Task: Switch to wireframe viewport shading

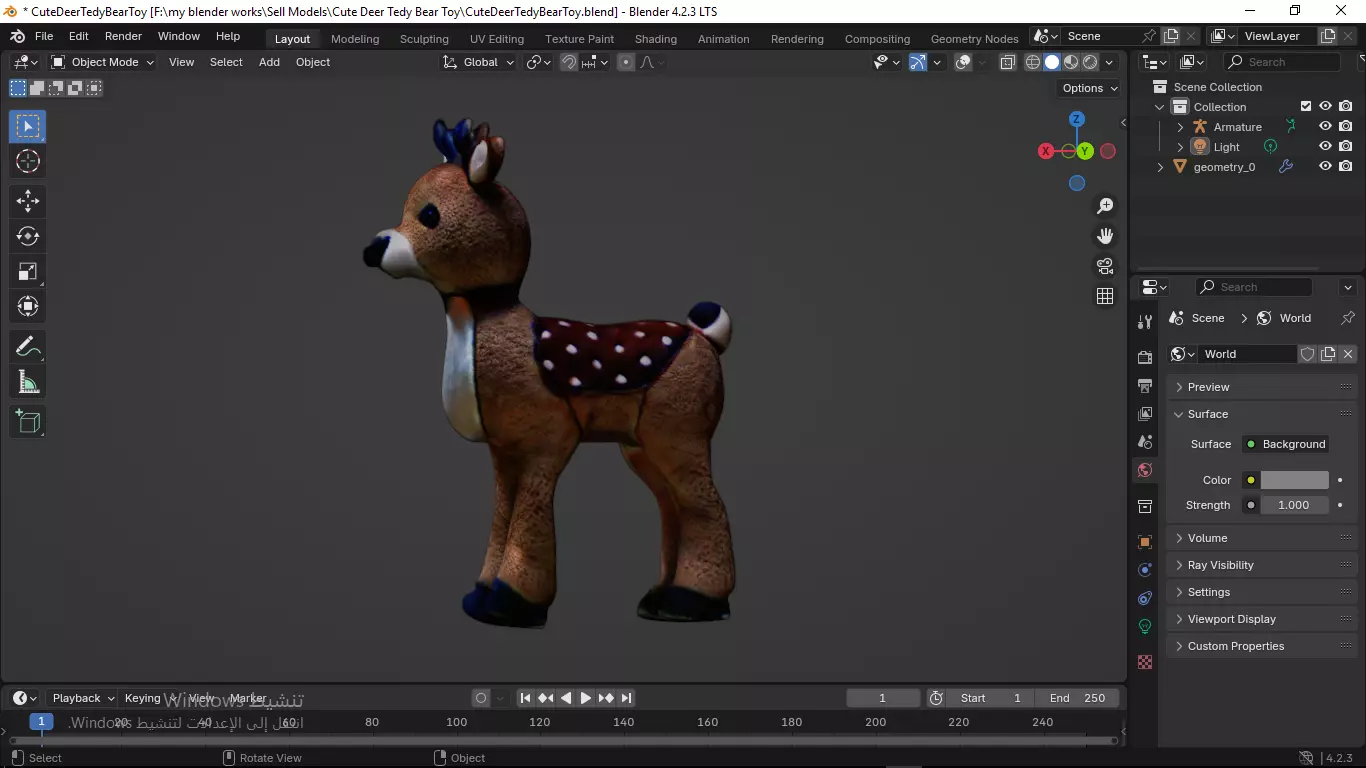Action: 1033,62
